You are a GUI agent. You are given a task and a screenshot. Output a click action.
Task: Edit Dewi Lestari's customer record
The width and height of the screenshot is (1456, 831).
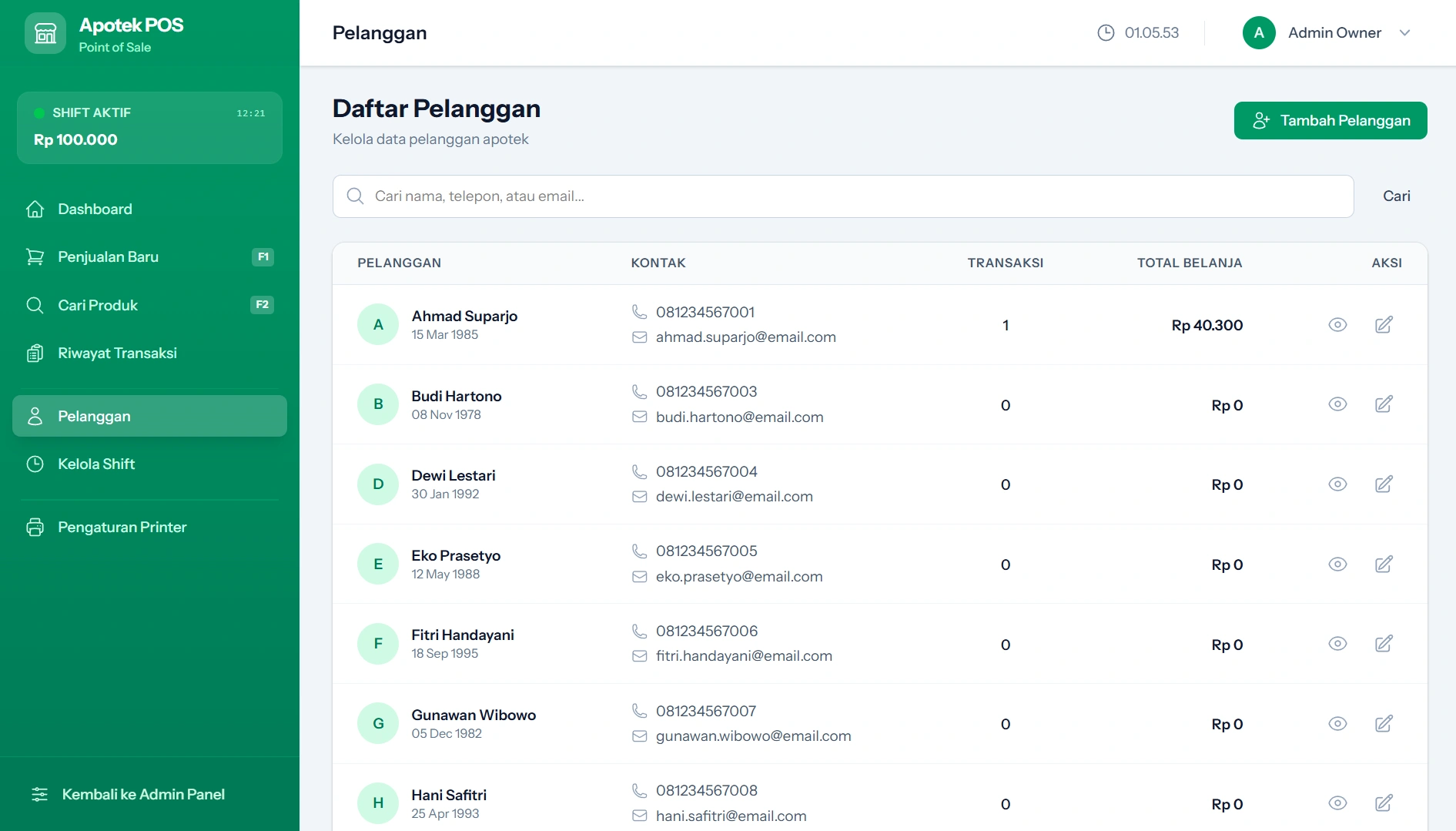pos(1384,484)
